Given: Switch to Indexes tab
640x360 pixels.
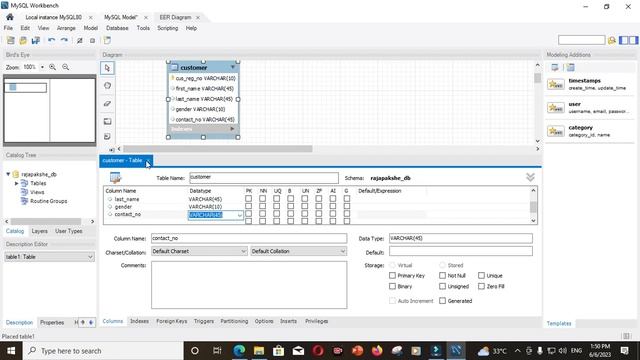Looking at the screenshot, I should (x=139, y=321).
